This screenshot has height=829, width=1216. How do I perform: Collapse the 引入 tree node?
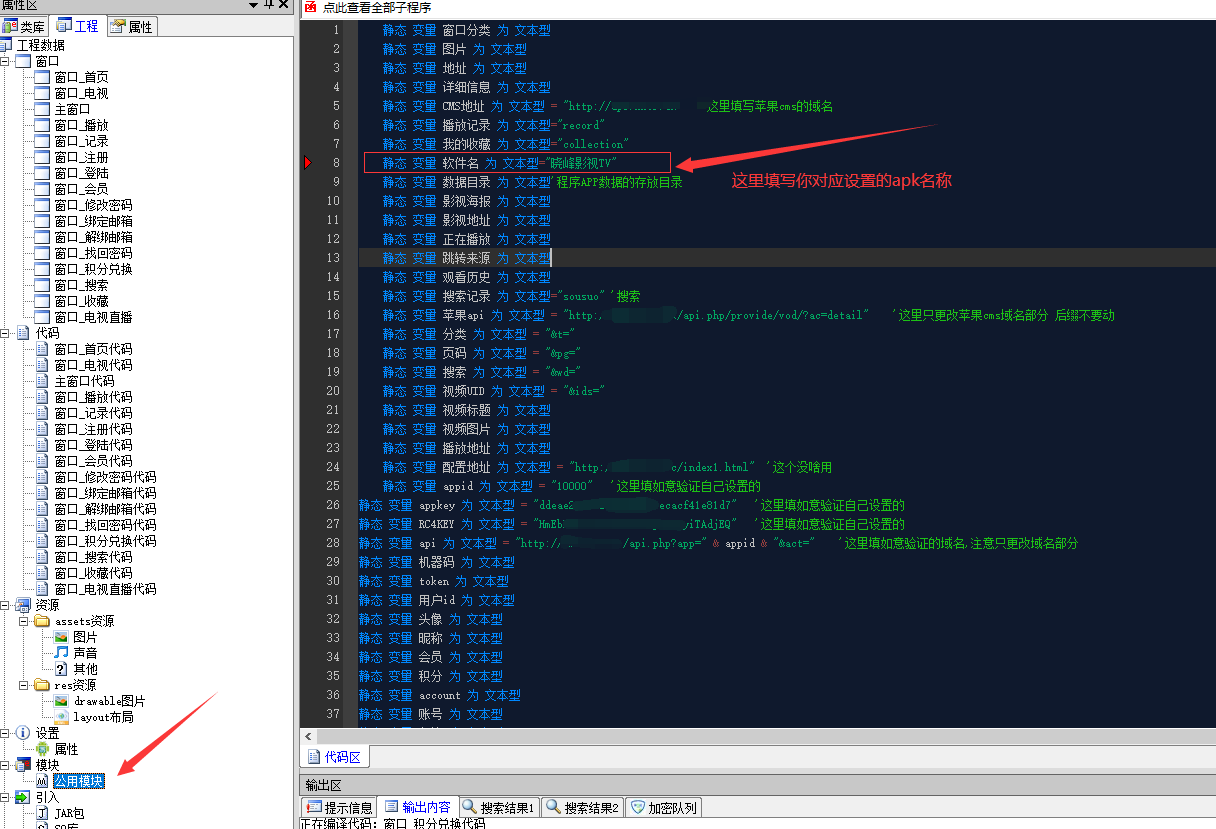(5, 797)
